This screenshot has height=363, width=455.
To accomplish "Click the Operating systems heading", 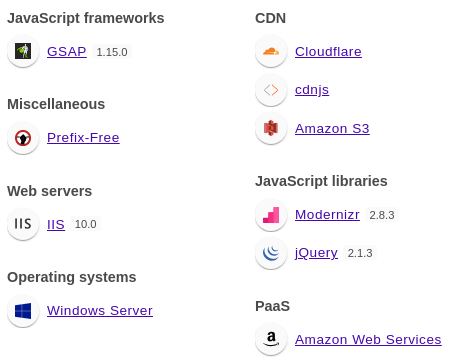I will (72, 277).
